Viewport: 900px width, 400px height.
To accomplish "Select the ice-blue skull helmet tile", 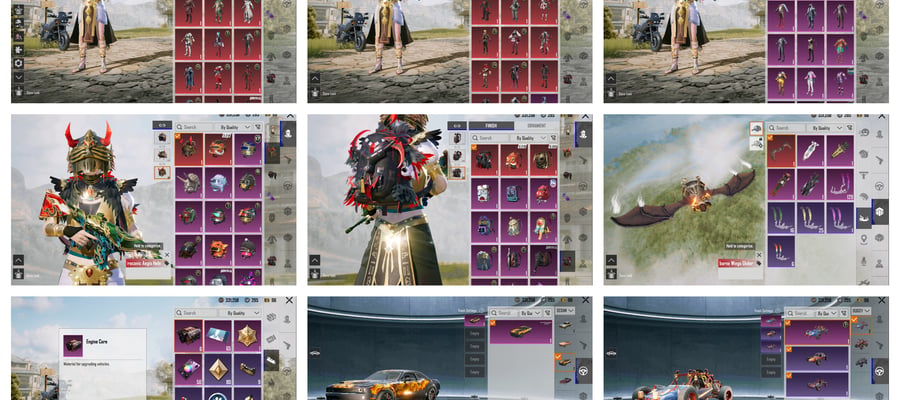I will pos(219,182).
